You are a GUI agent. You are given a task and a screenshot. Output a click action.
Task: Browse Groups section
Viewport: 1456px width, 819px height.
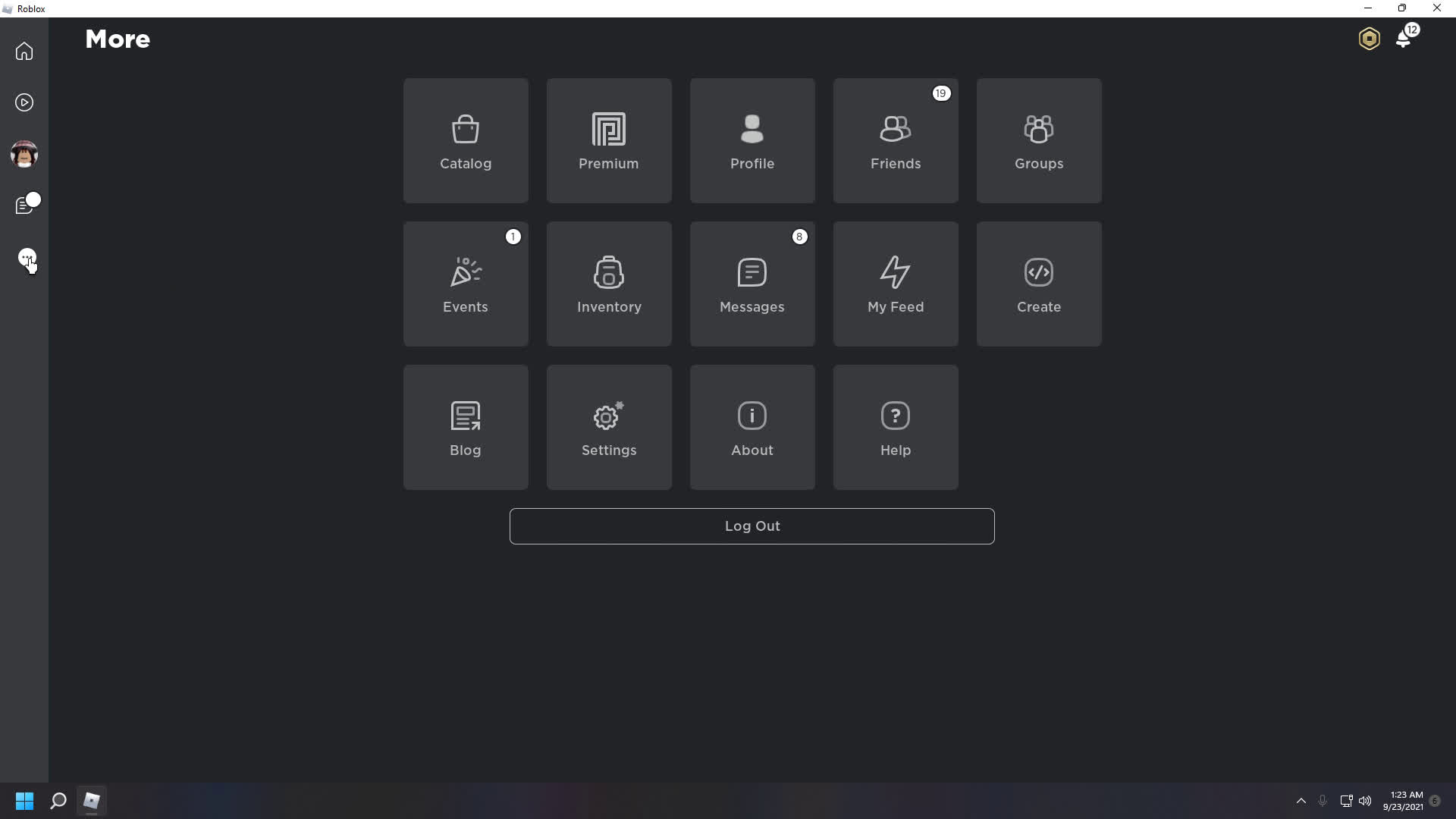coord(1039,140)
